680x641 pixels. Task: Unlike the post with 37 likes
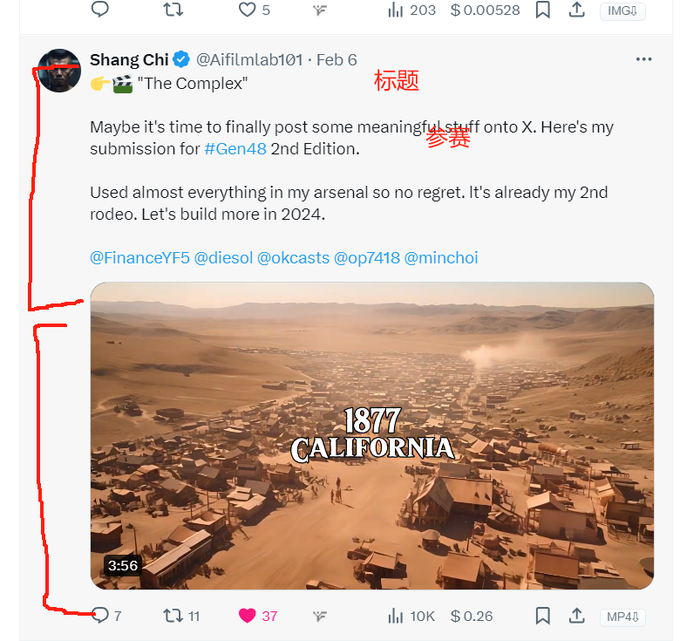pos(247,616)
